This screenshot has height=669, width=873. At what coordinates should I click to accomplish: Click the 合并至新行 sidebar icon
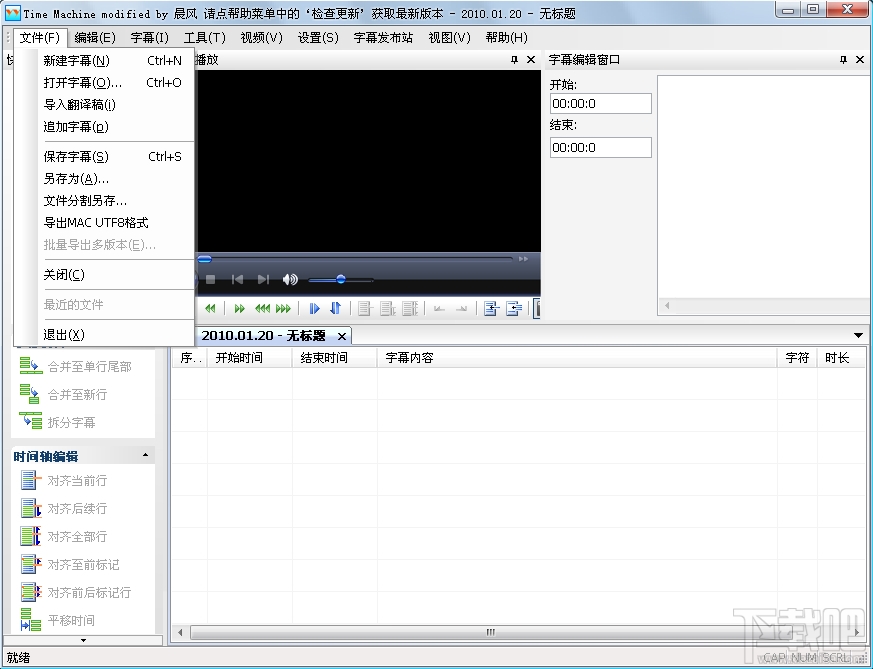[30, 394]
